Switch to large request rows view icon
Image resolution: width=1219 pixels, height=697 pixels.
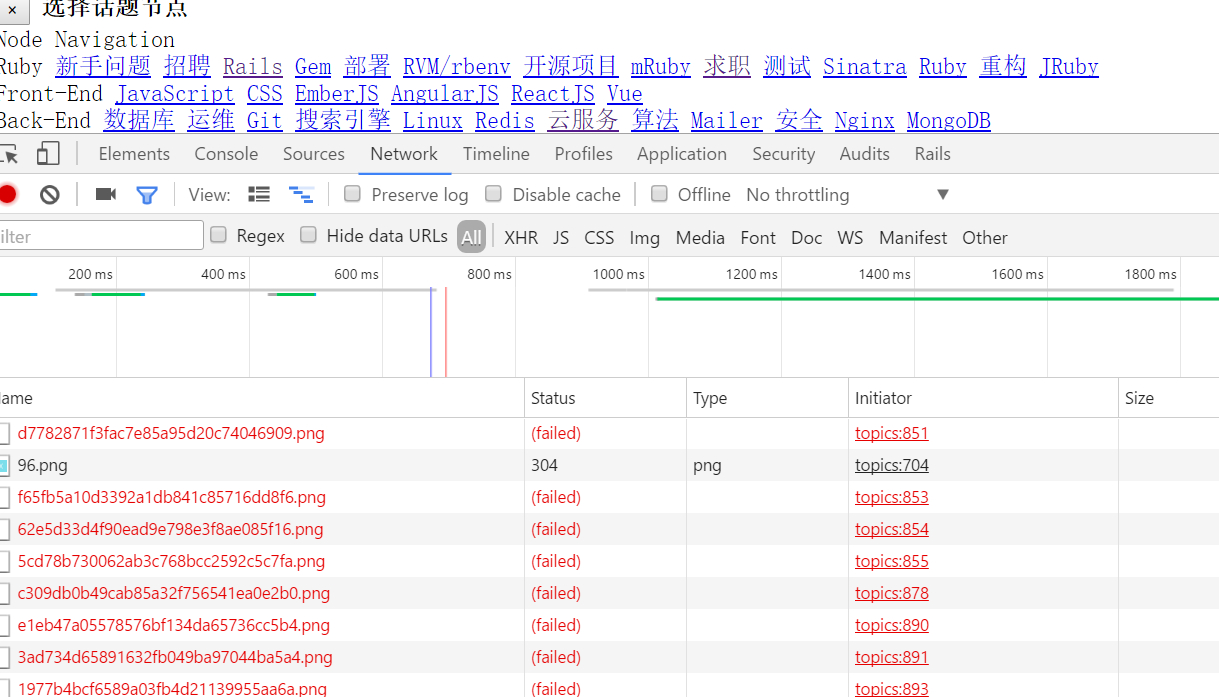259,194
